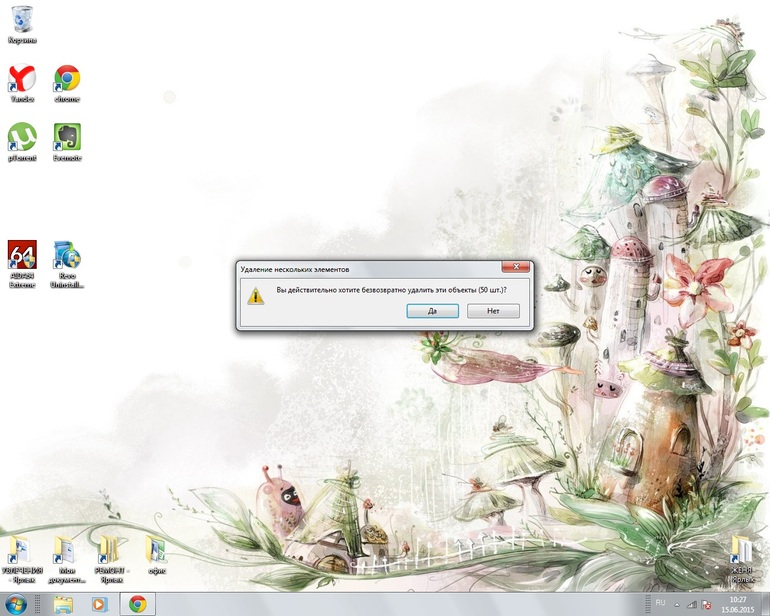Open the Action Center flag icon
The width and height of the screenshot is (770, 616).
[707, 605]
